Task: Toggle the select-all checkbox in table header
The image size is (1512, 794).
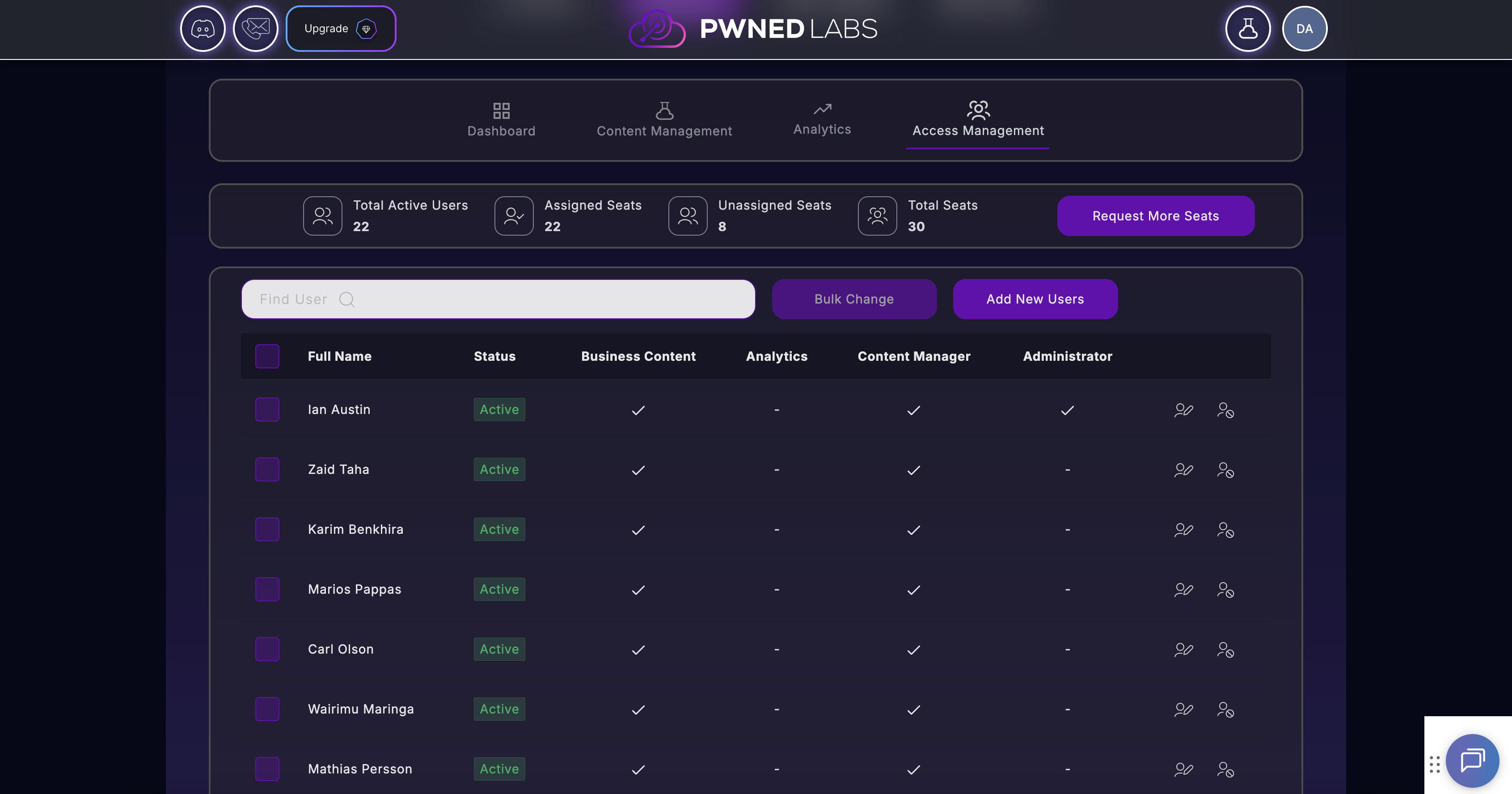Action: click(267, 356)
